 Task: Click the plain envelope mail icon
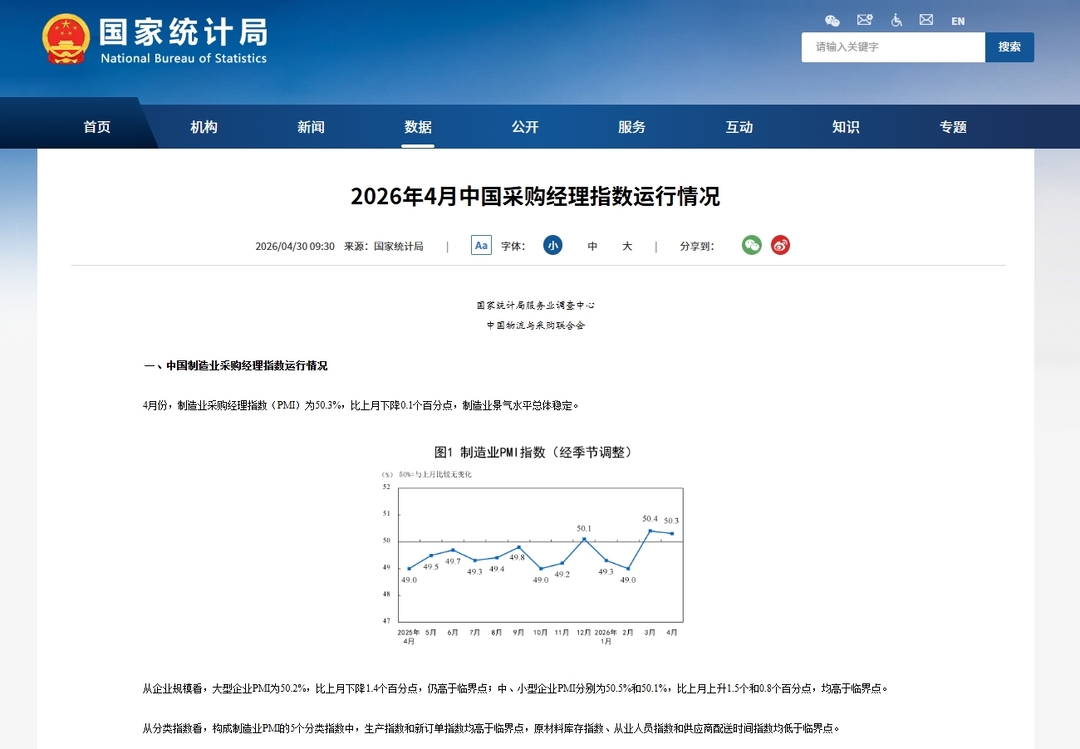(926, 20)
